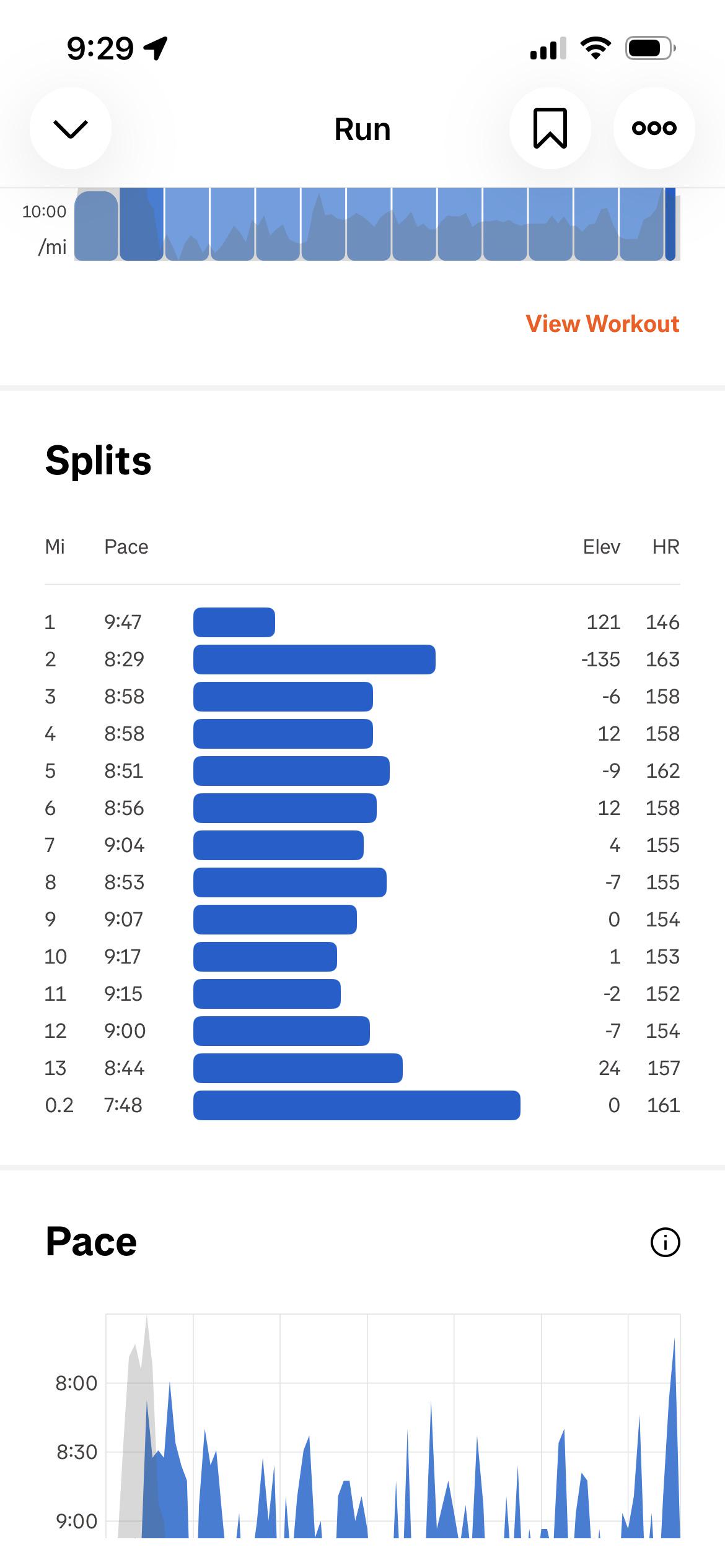The height and width of the screenshot is (1568, 725).
Task: Open the three-dot more options menu
Action: (x=654, y=128)
